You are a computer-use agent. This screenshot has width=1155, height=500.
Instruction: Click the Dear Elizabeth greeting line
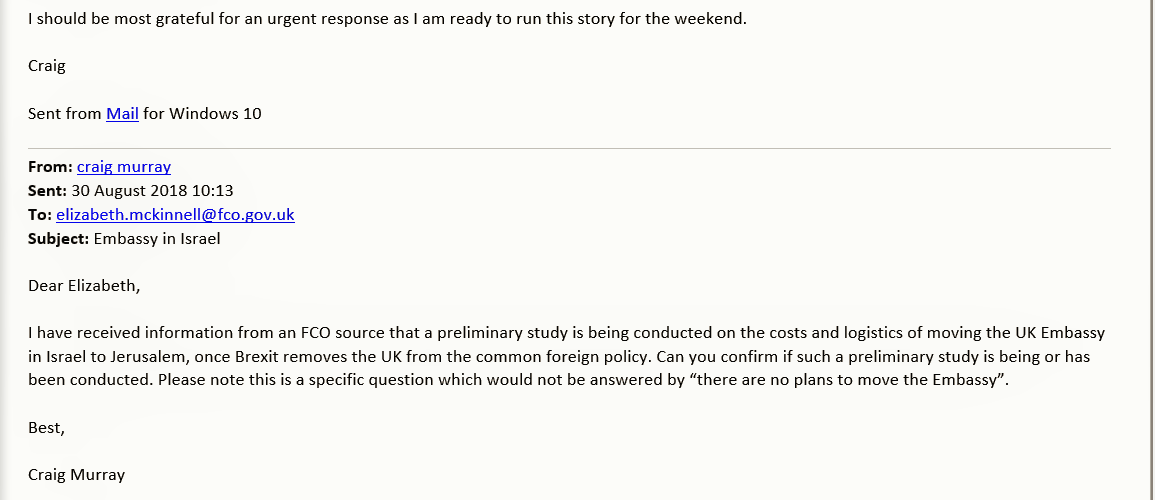(x=85, y=286)
